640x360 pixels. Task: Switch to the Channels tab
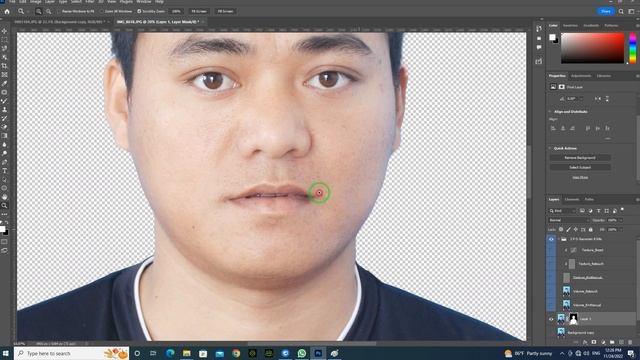(x=572, y=200)
